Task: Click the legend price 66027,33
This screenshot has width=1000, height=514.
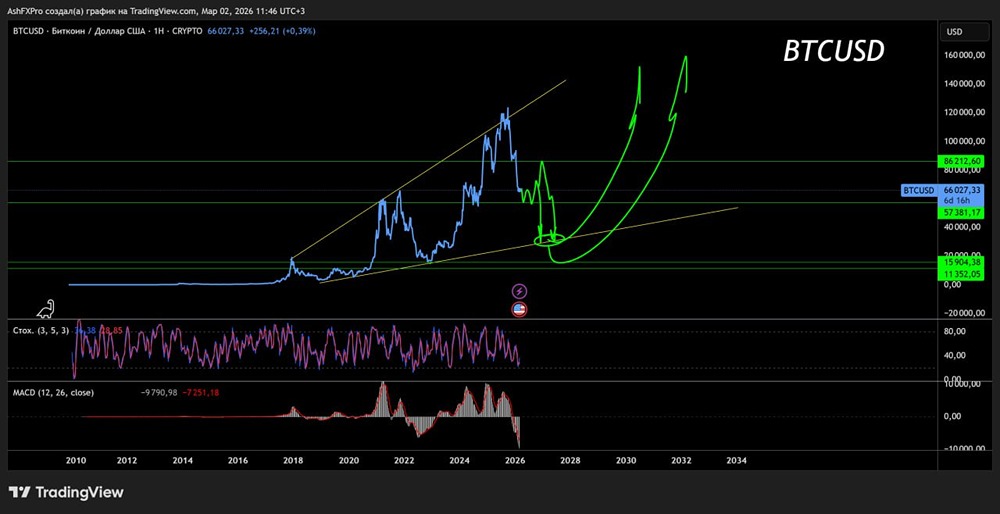Action: (x=226, y=31)
